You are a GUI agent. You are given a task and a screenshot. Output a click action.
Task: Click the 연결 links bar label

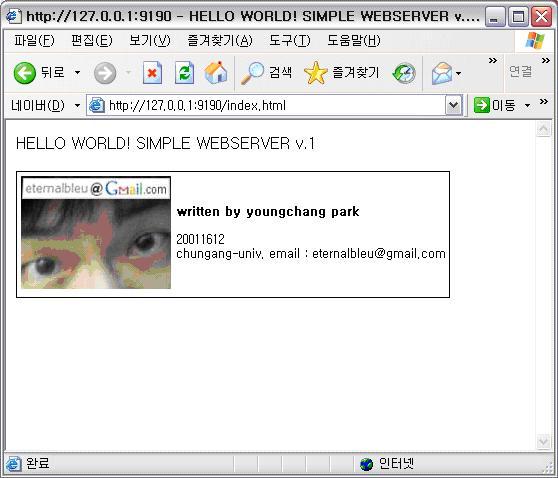click(520, 72)
